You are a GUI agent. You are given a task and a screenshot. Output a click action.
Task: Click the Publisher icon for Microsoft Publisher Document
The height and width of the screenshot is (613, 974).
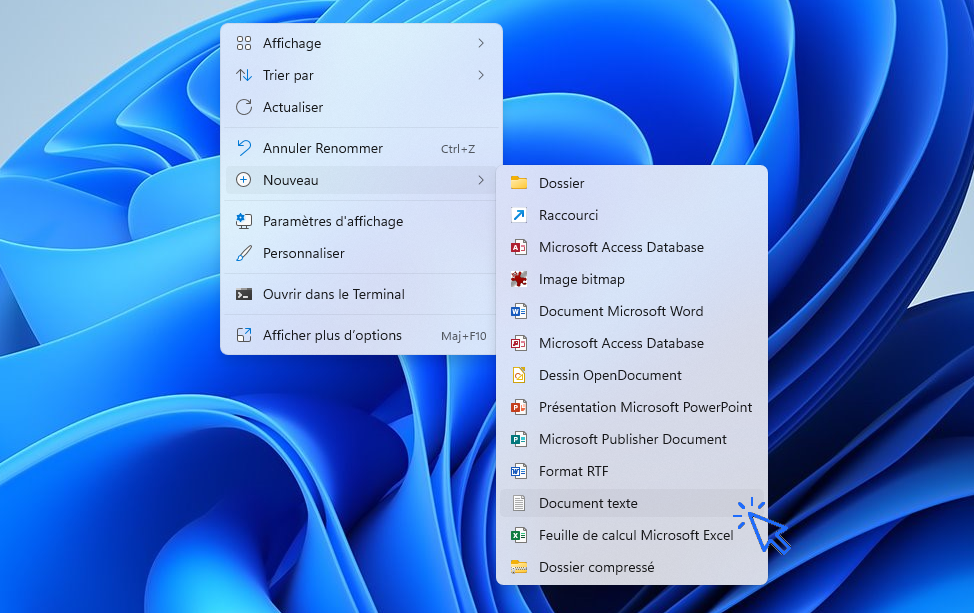519,439
